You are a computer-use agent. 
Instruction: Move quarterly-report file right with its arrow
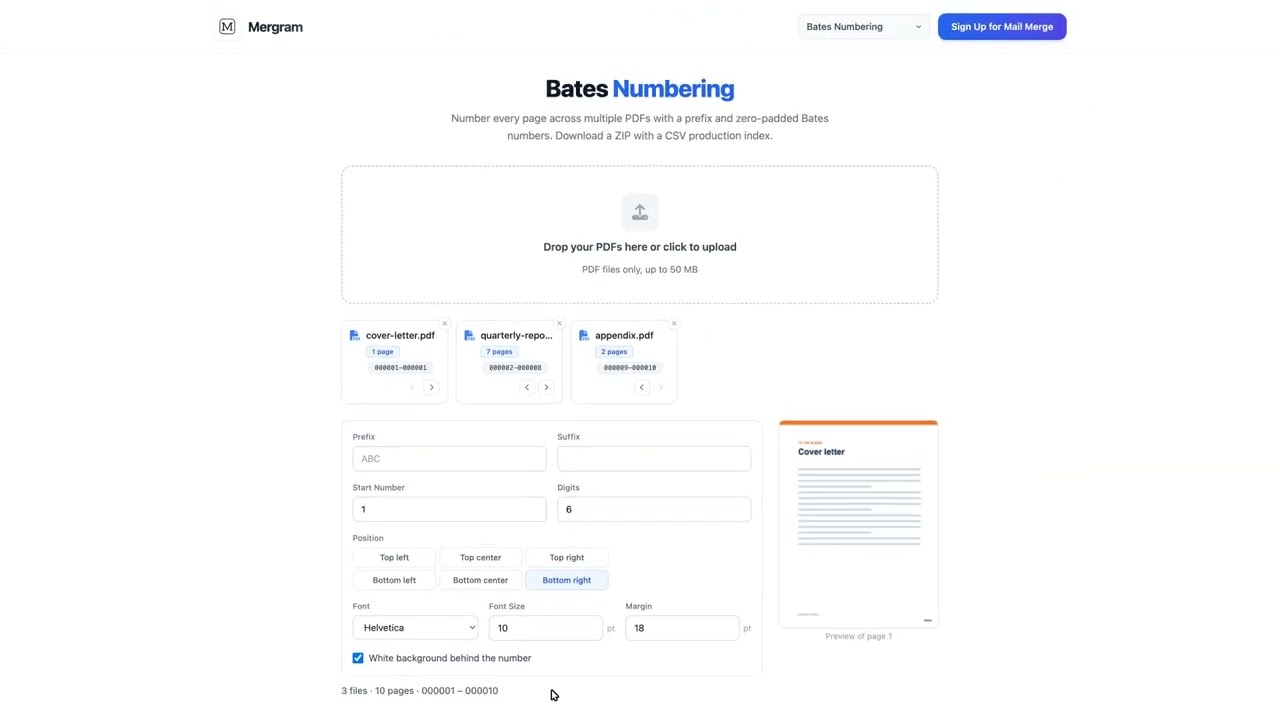tap(546, 387)
